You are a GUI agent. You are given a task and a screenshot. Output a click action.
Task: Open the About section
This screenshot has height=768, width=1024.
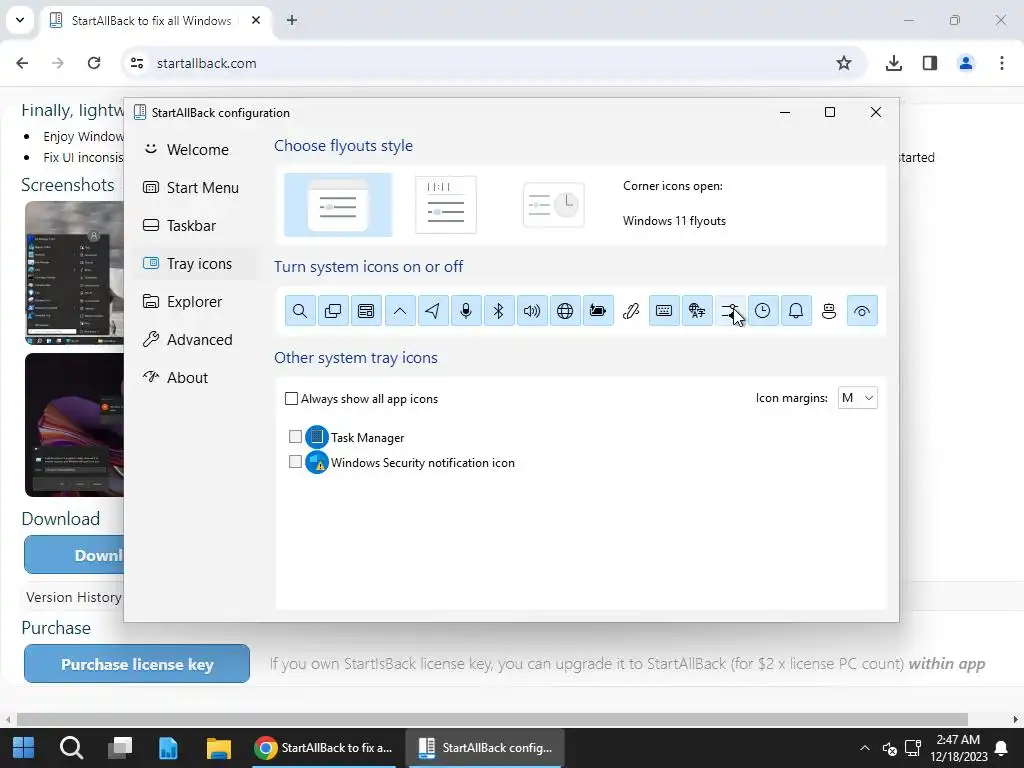click(x=196, y=377)
